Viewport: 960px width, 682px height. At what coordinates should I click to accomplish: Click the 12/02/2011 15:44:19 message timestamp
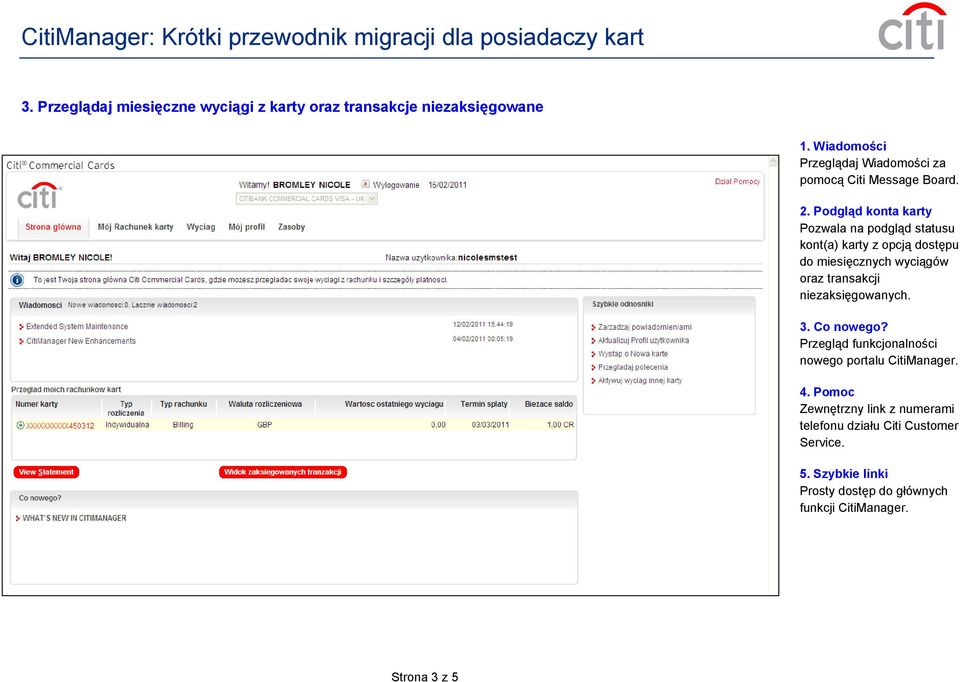[483, 324]
